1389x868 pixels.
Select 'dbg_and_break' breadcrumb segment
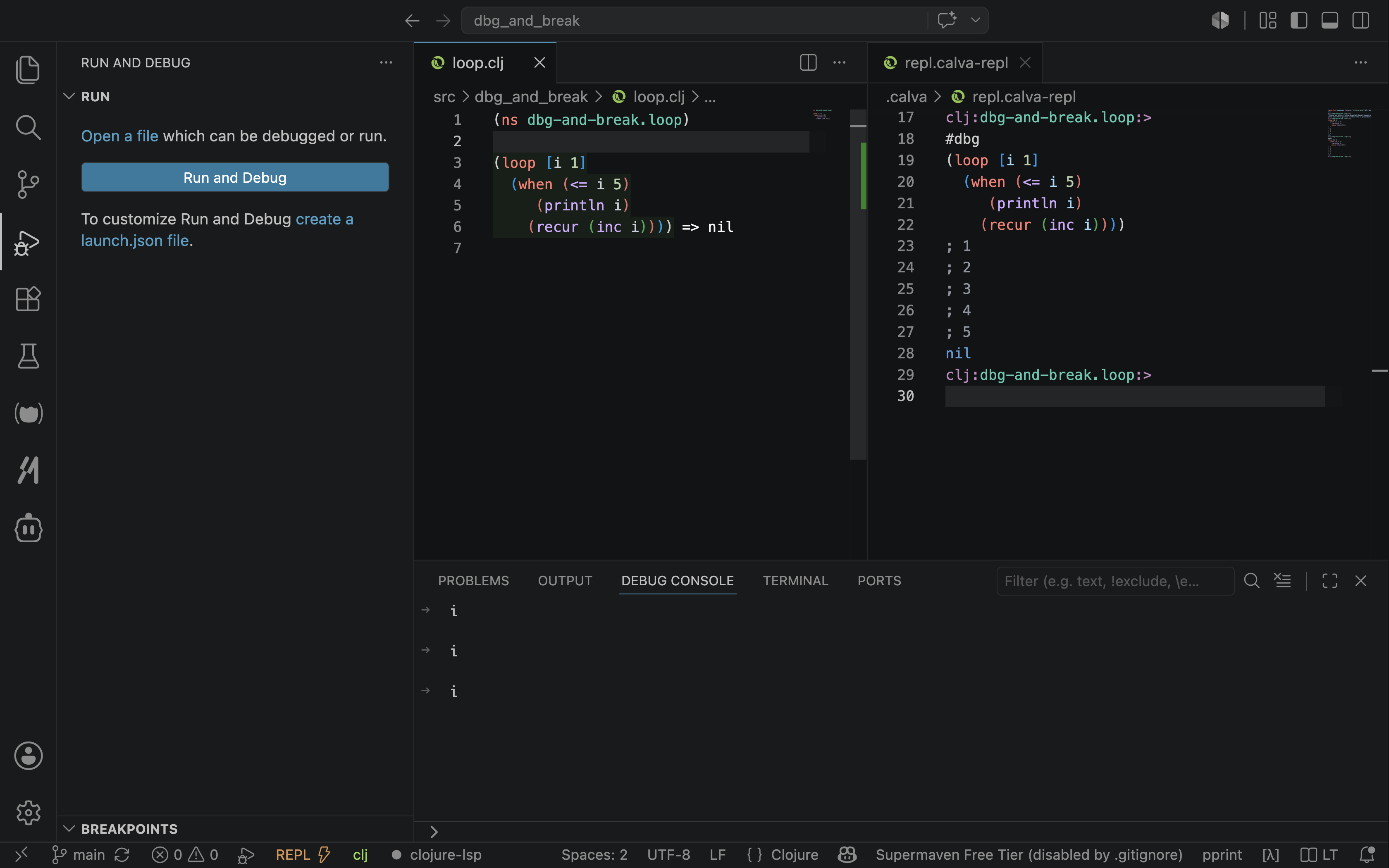pyautogui.click(x=531, y=97)
